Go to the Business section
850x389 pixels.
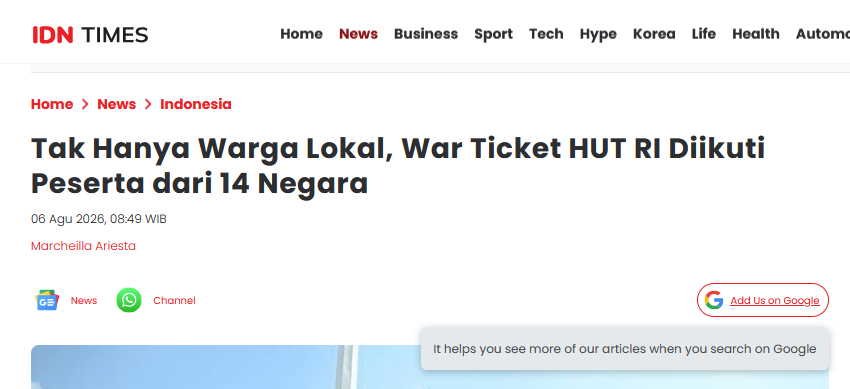point(426,34)
